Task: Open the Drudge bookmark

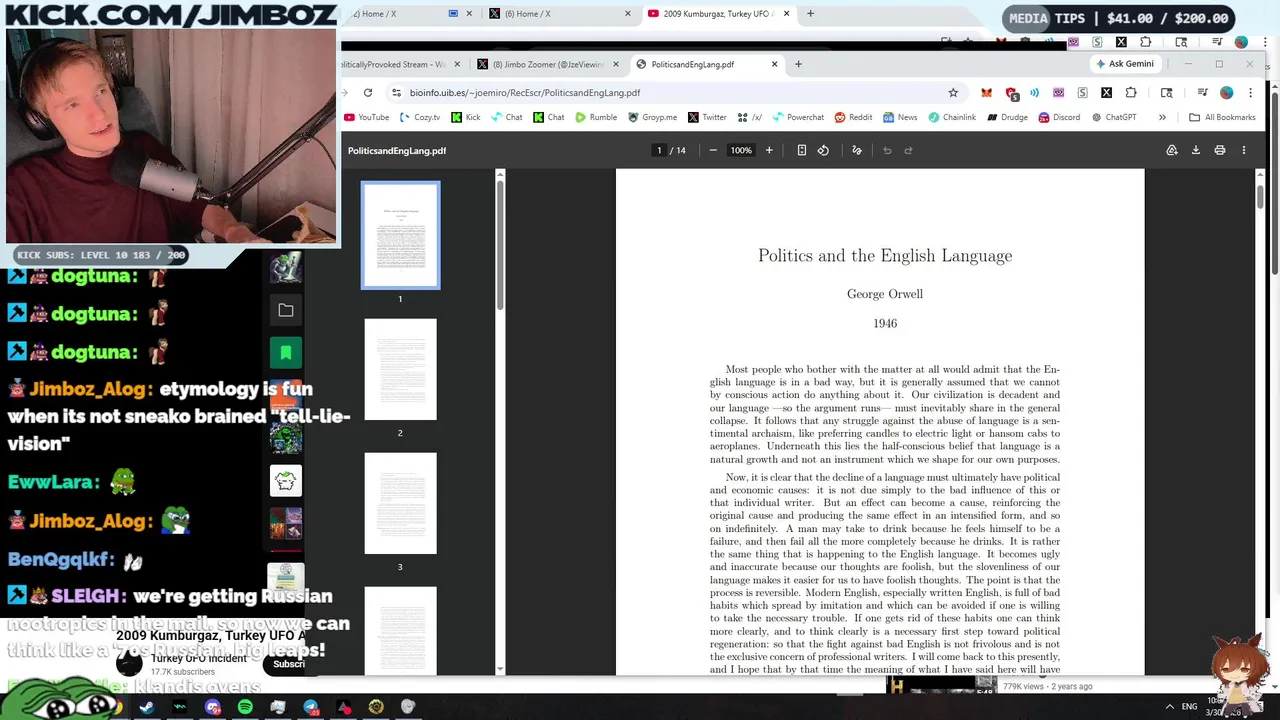Action: 1006,117
